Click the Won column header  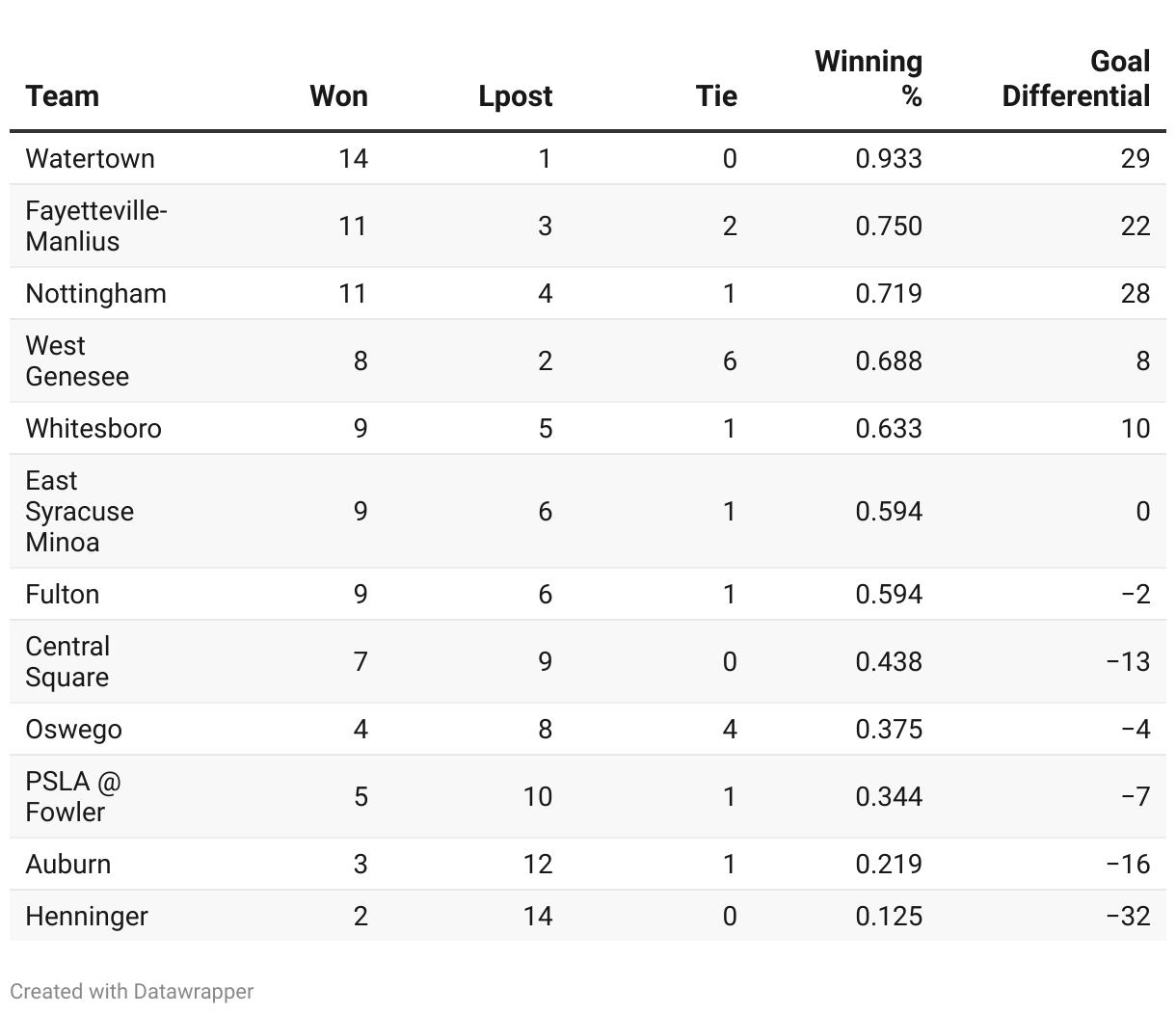coord(338,96)
